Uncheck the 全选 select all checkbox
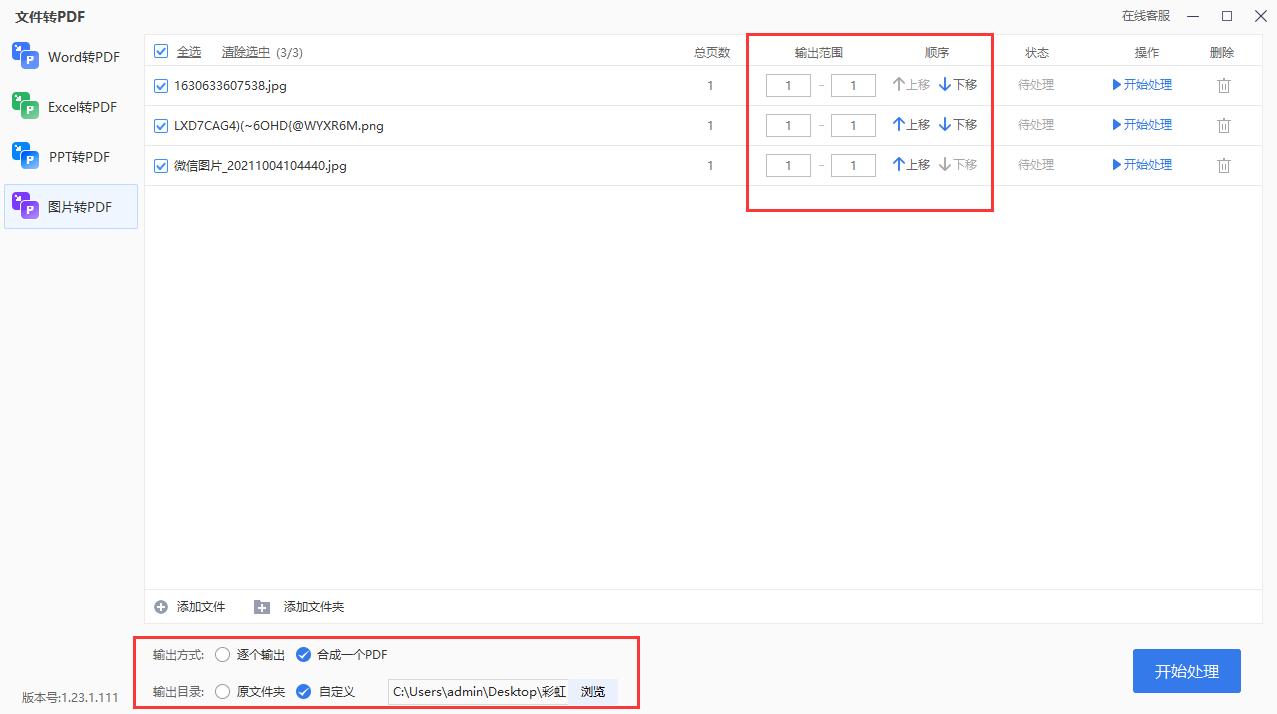 pos(160,51)
